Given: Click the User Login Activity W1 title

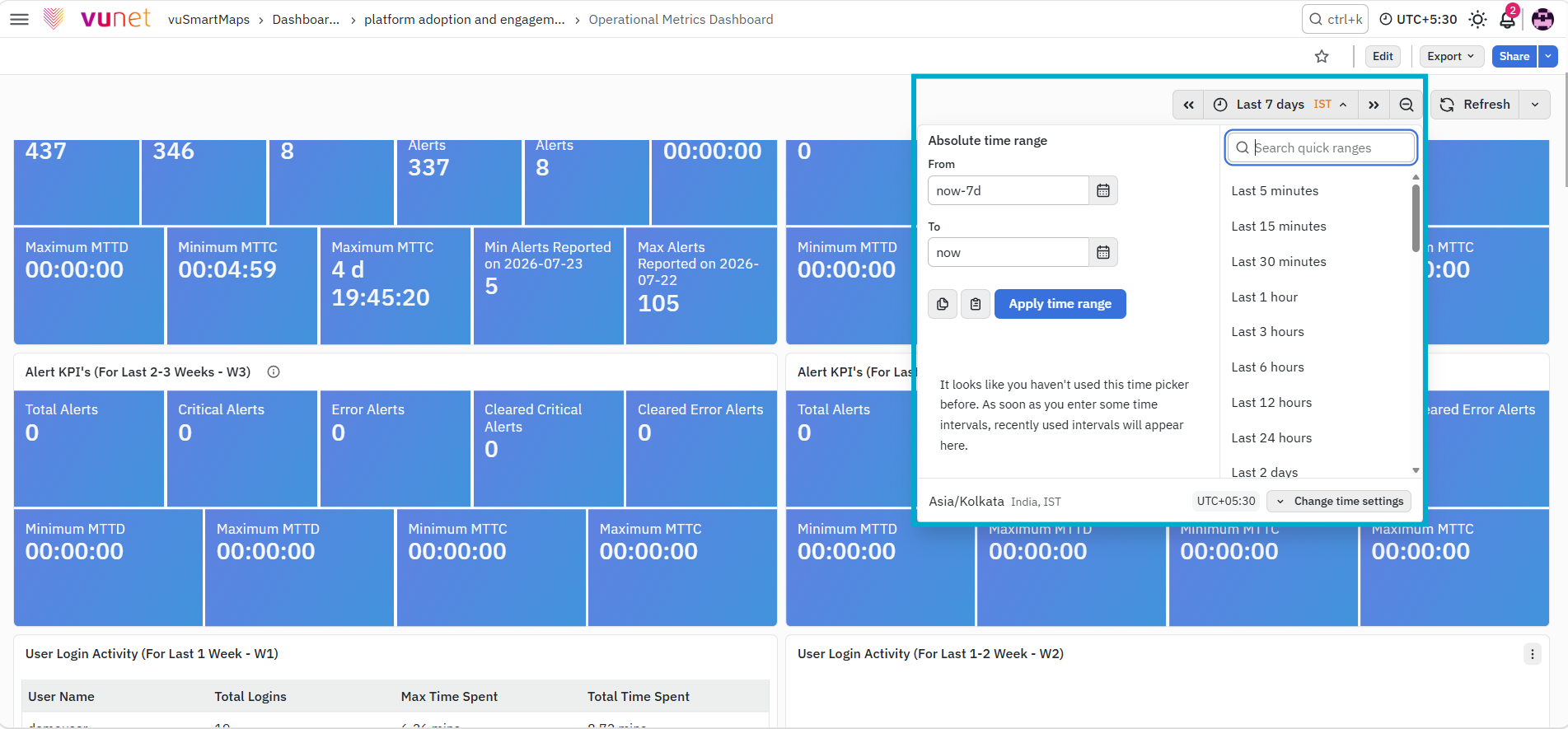Looking at the screenshot, I should coord(152,654).
